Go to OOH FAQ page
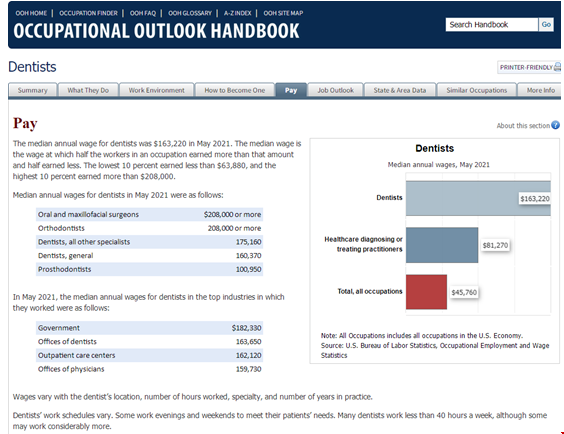Image resolution: width=564 pixels, height=434 pixels. 143,13
